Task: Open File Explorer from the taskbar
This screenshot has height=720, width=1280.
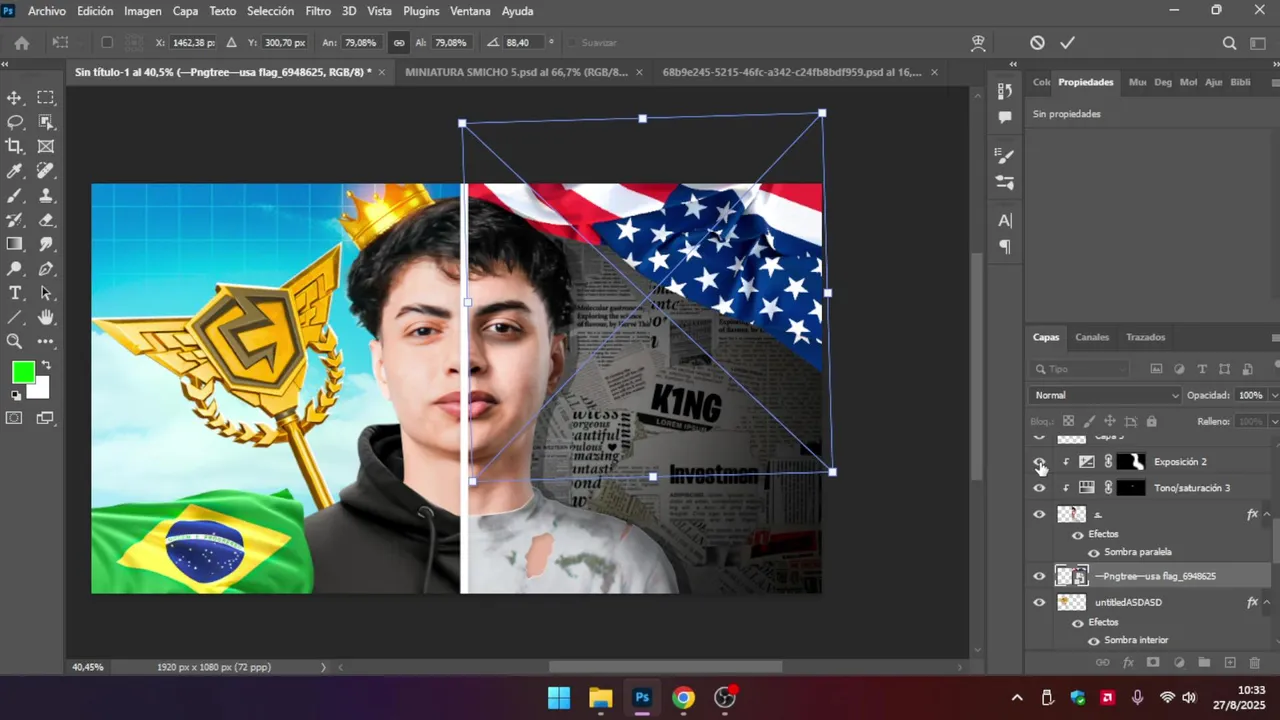Action: coord(600,698)
